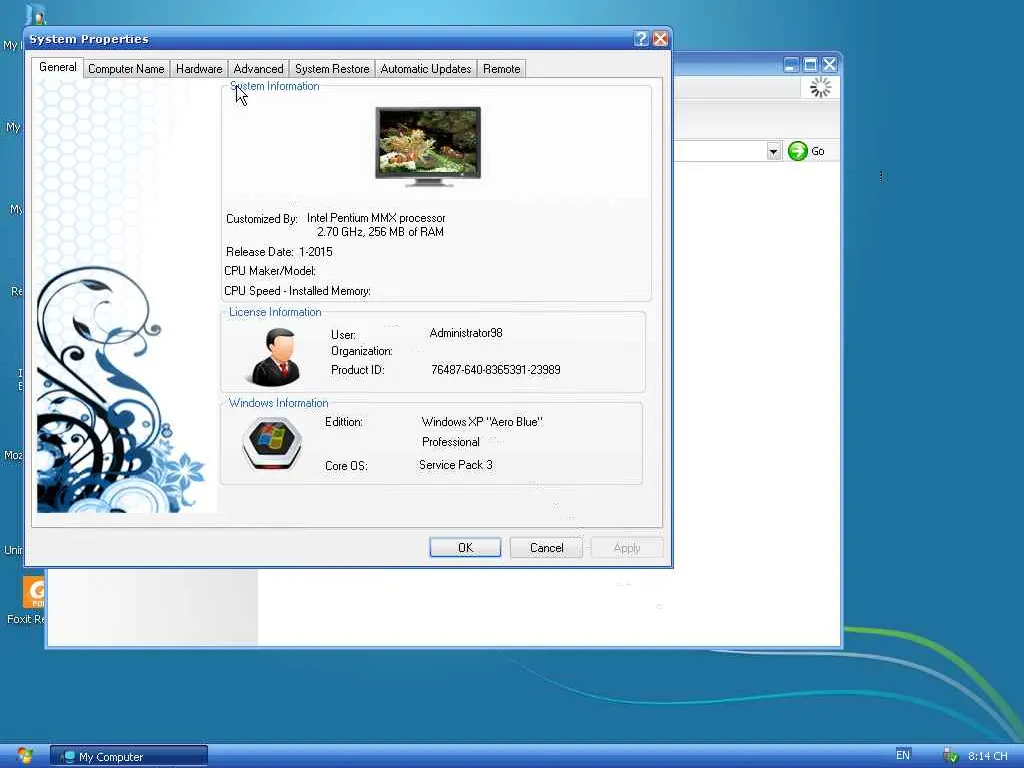Close the System Properties dialog
1024x768 pixels.
pos(660,39)
